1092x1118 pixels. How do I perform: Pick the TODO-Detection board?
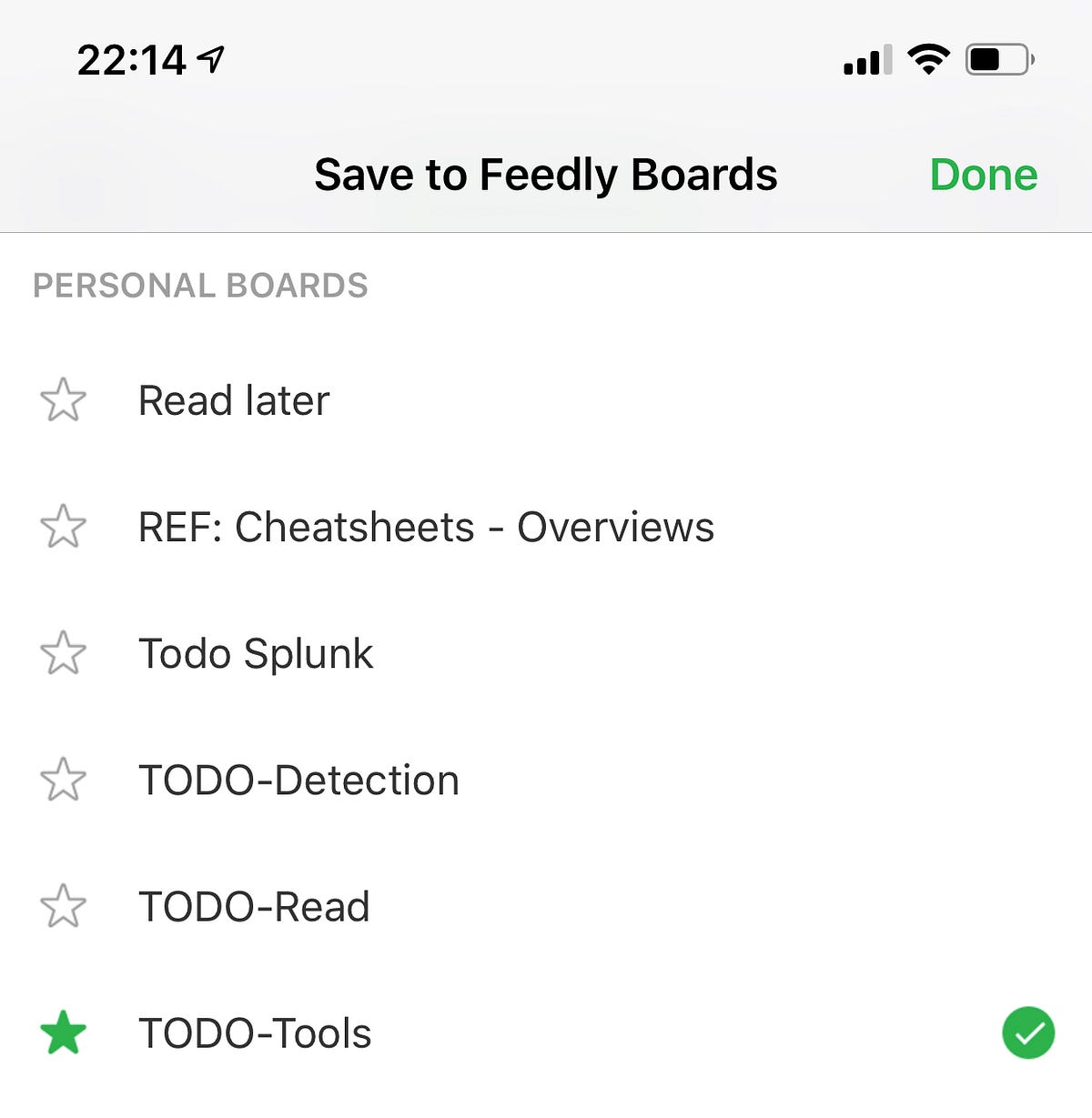[298, 780]
